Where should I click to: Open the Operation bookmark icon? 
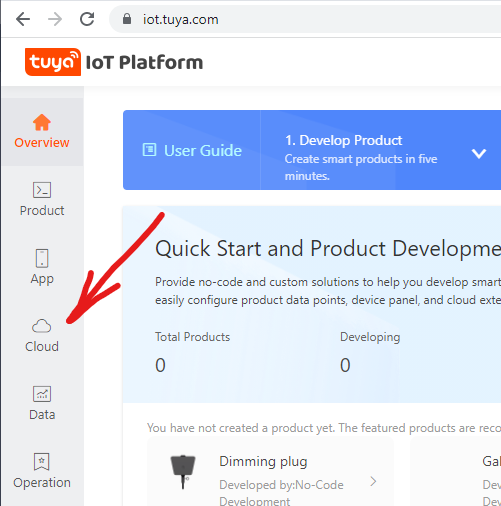pos(42,462)
